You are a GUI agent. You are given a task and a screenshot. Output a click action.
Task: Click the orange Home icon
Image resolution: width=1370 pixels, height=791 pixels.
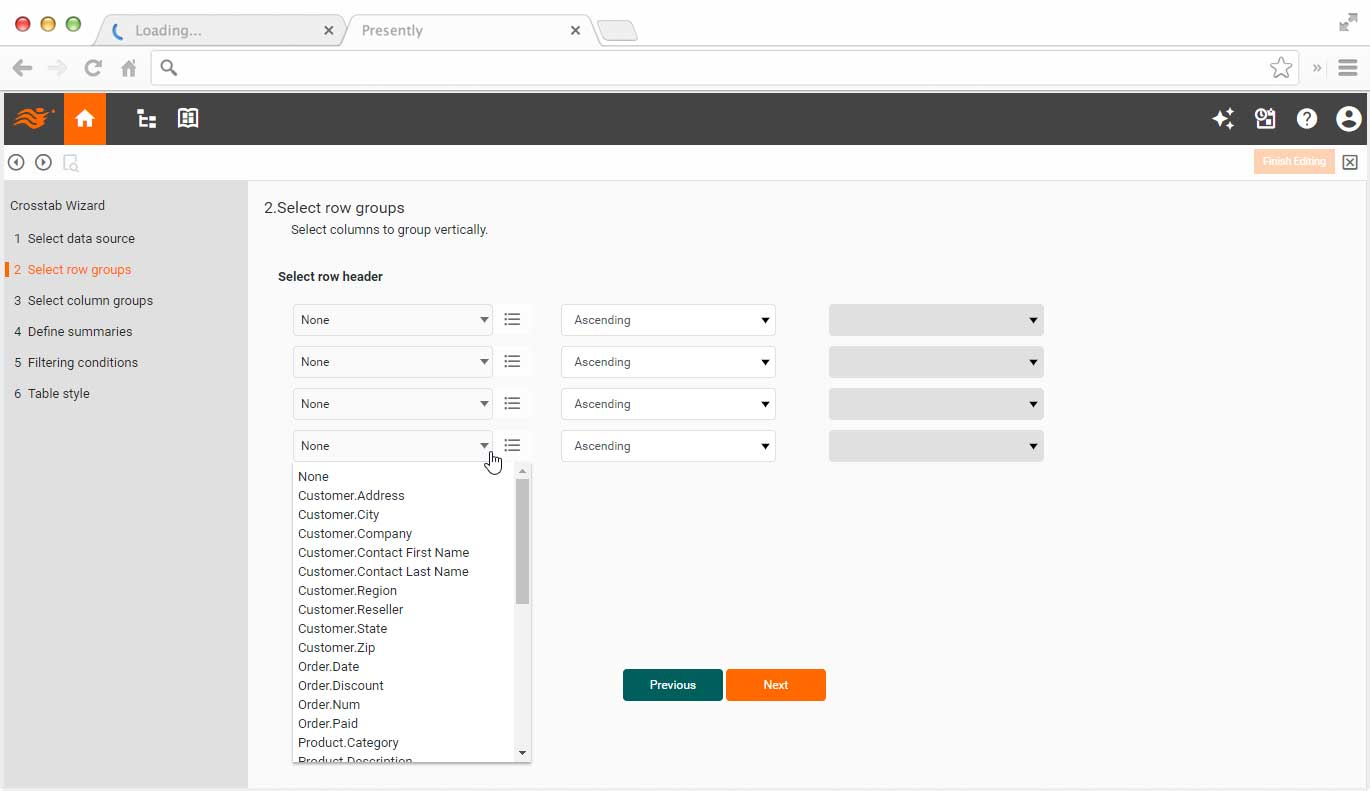[x=85, y=119]
